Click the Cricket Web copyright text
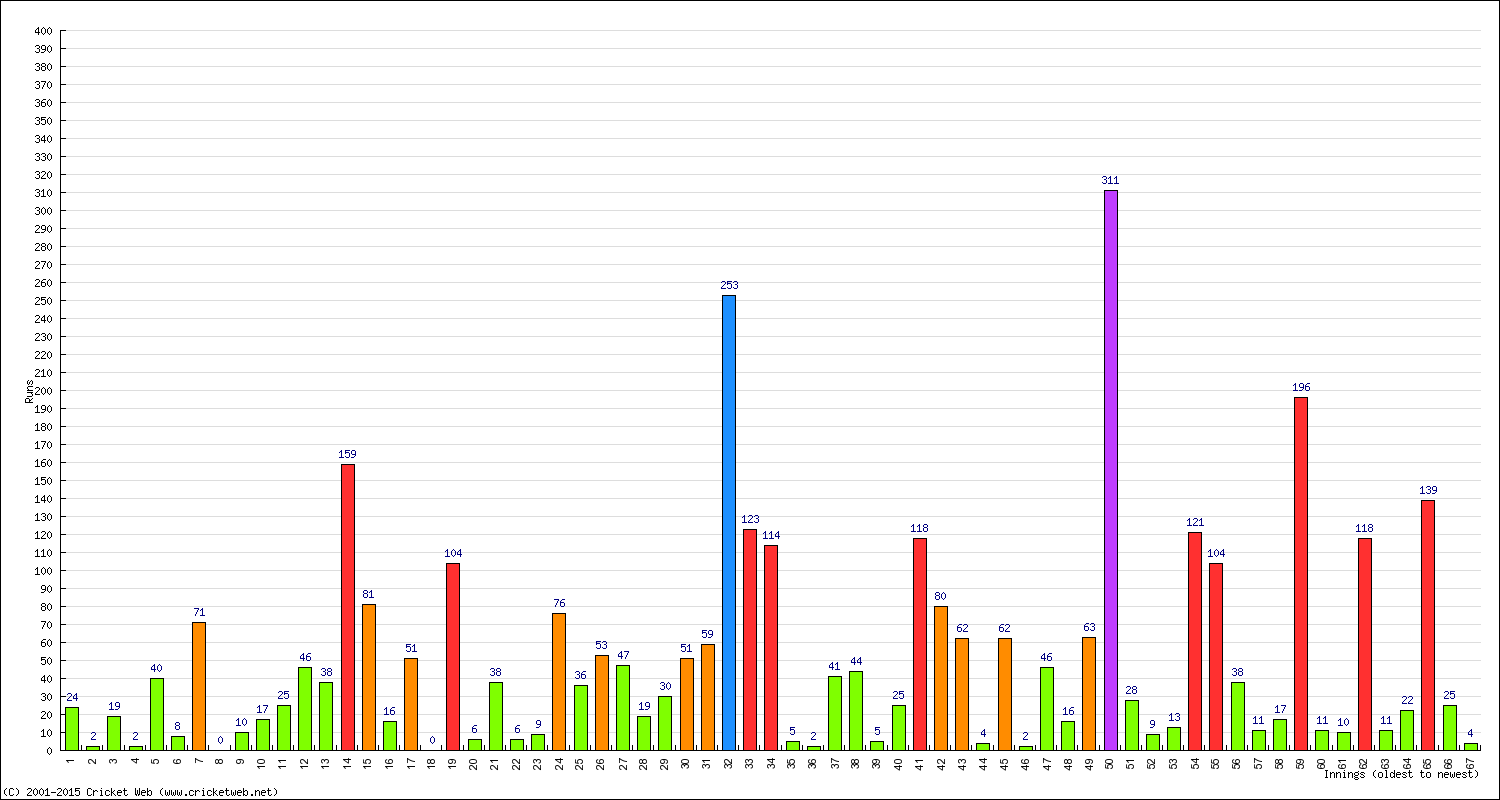 pyautogui.click(x=141, y=792)
